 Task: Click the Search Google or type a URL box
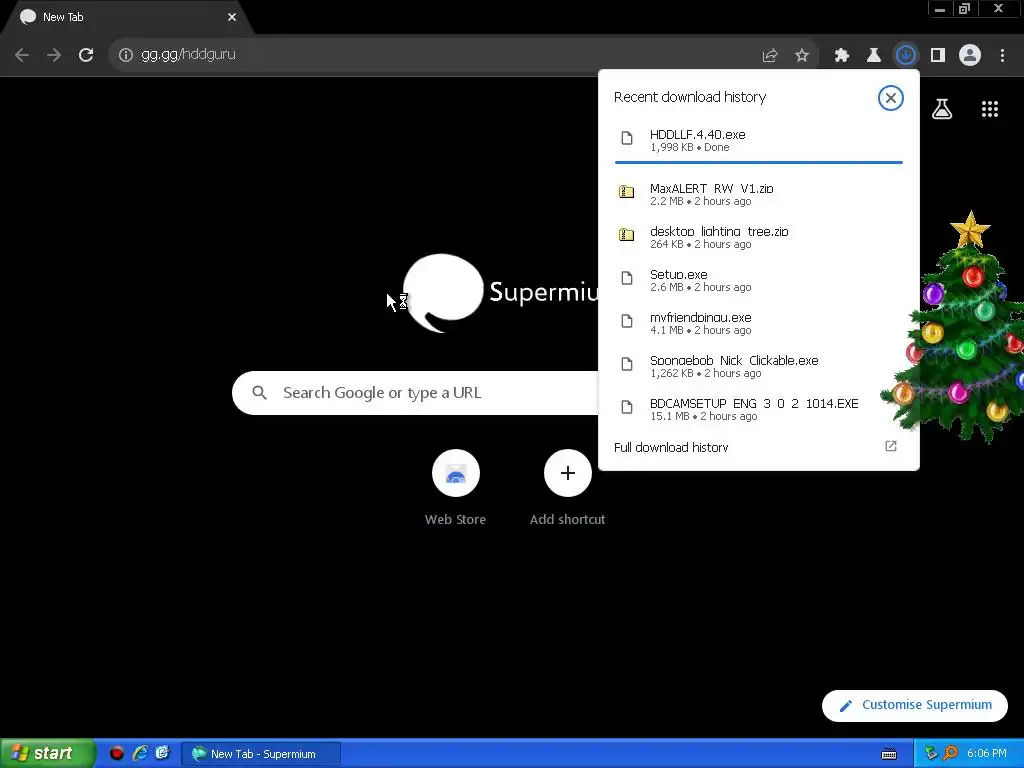point(415,393)
